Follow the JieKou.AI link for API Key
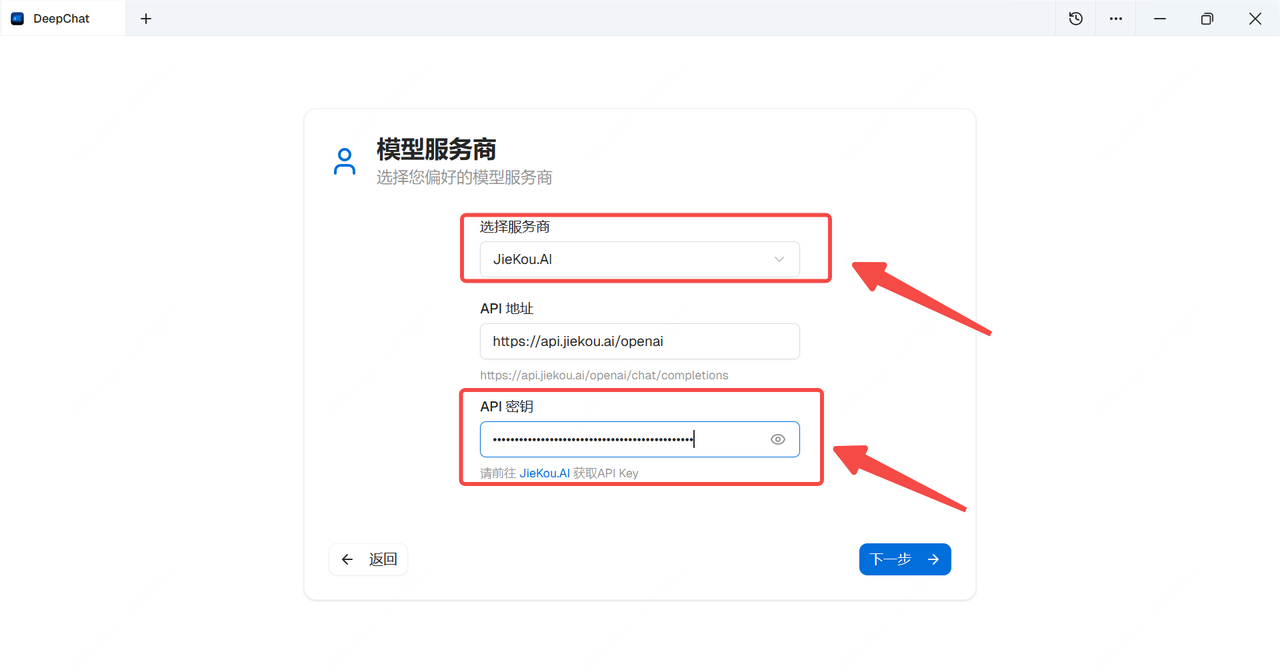 [544, 473]
